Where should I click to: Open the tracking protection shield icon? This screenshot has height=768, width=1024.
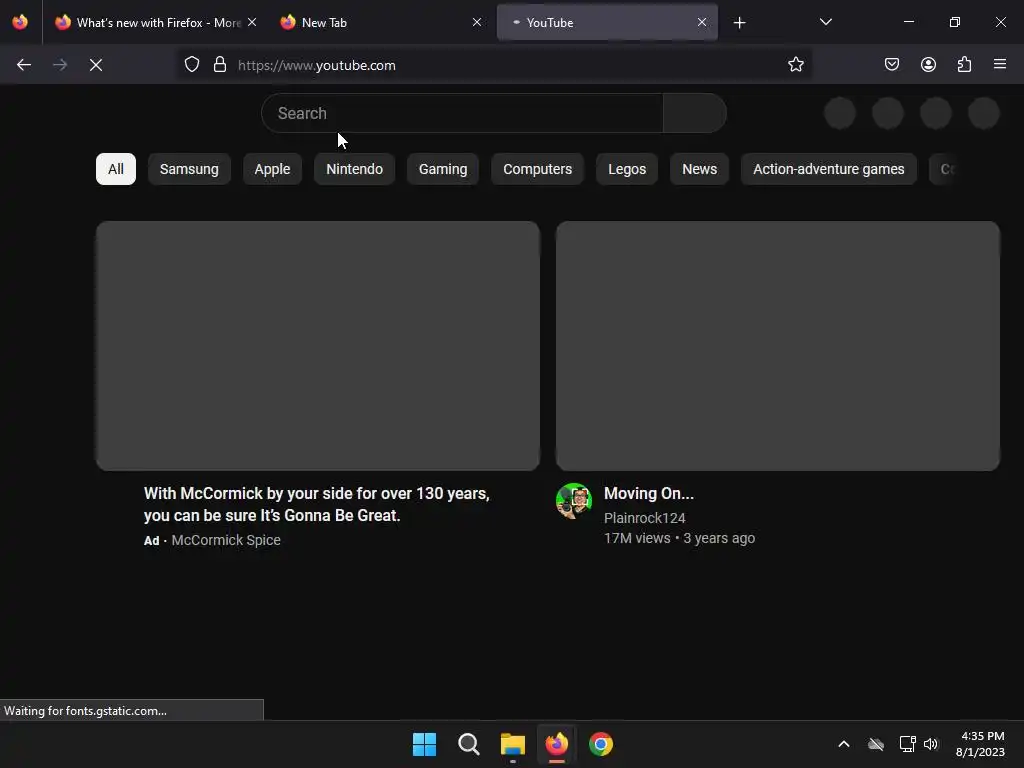(x=191, y=65)
